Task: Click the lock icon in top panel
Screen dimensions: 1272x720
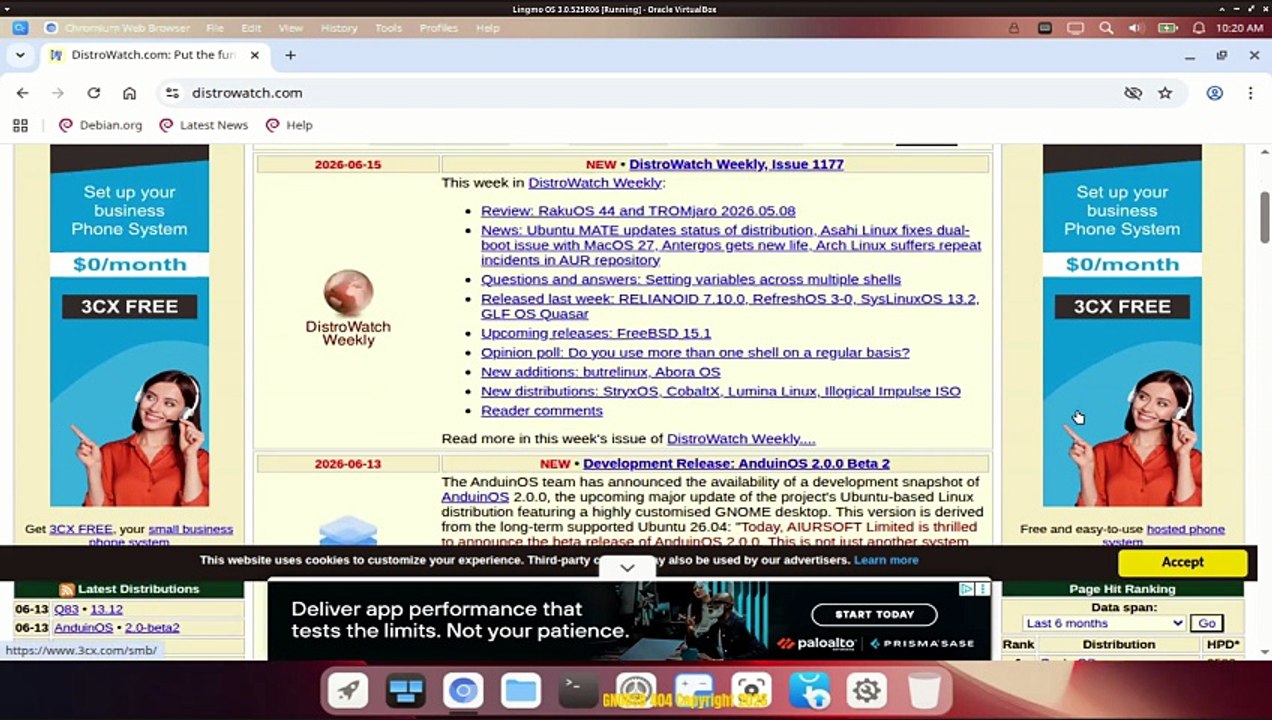Action: [1014, 28]
